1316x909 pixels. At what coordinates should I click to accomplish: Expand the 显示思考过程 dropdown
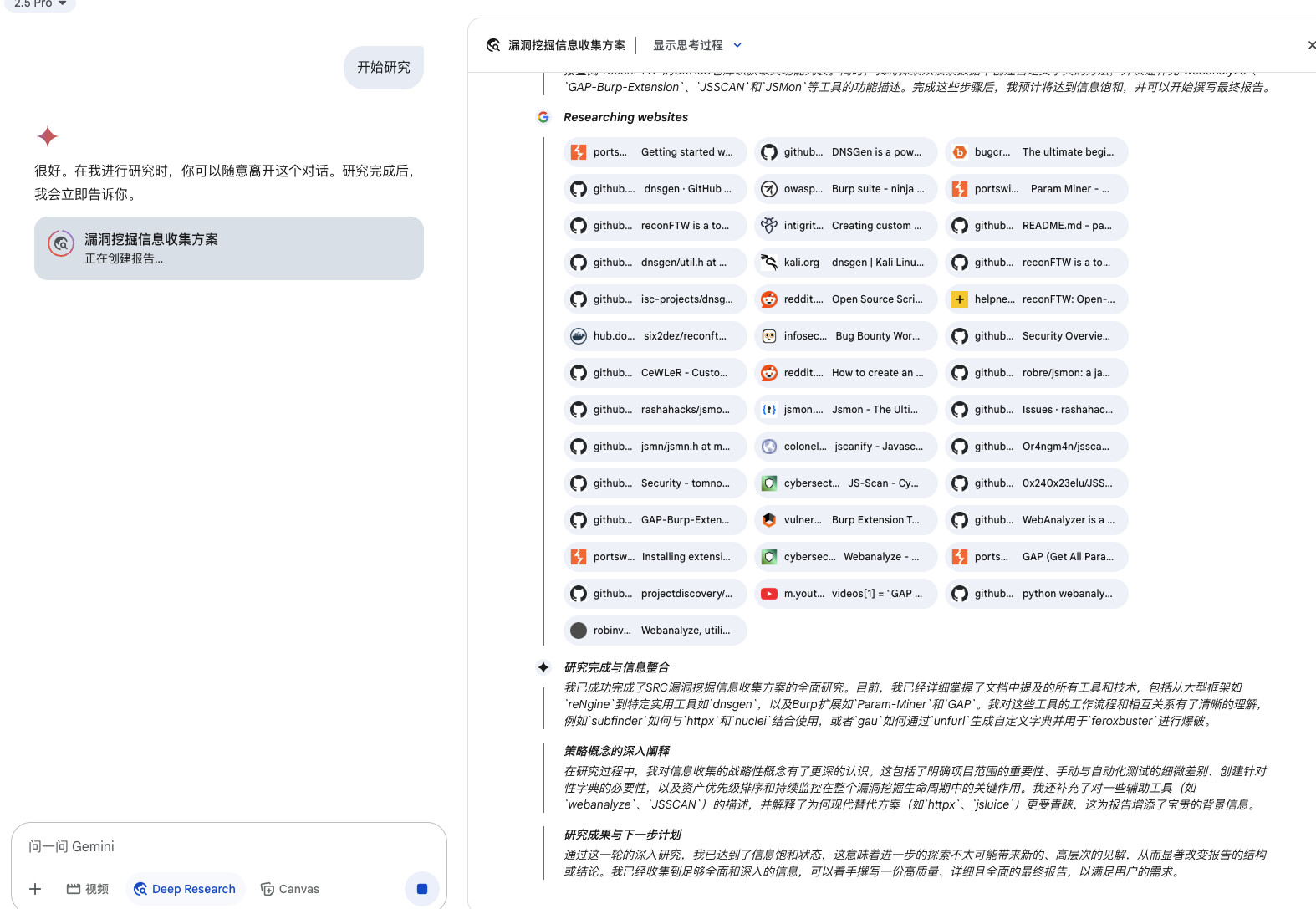pos(697,45)
